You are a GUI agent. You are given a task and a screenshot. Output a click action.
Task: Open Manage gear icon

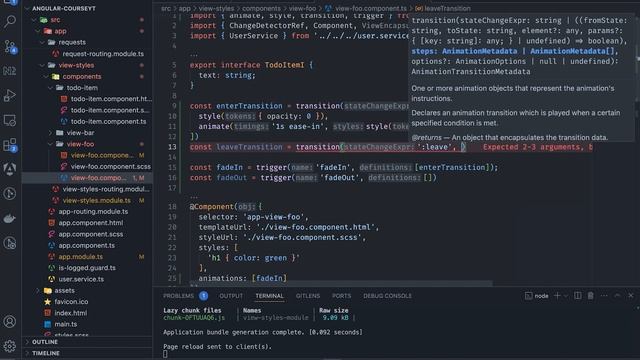click(x=10, y=346)
